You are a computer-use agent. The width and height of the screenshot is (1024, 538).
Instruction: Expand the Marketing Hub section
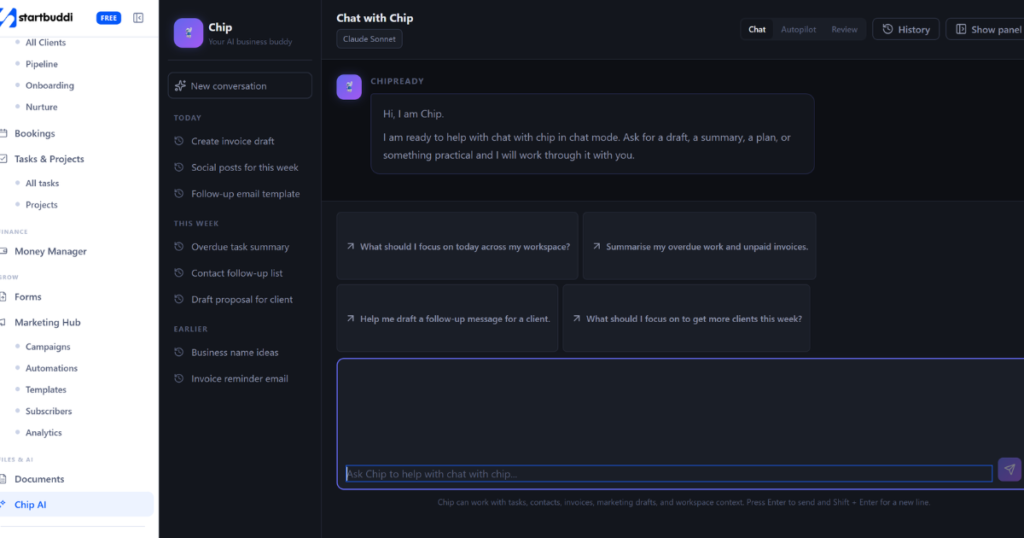47,323
